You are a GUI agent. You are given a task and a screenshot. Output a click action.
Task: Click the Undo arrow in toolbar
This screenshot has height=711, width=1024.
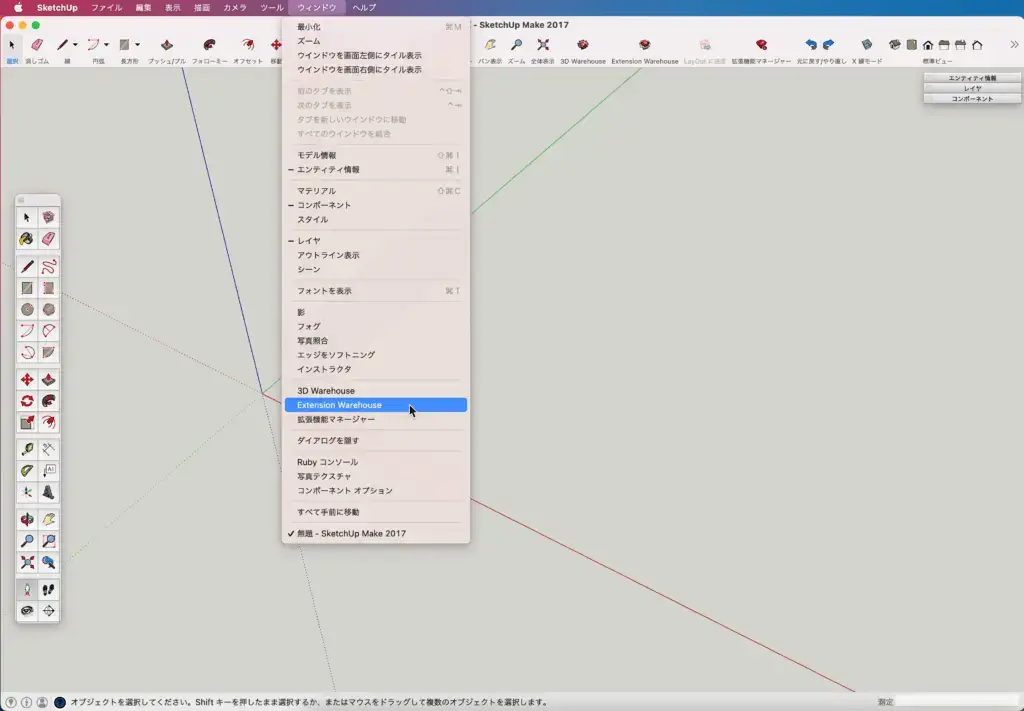coord(811,45)
